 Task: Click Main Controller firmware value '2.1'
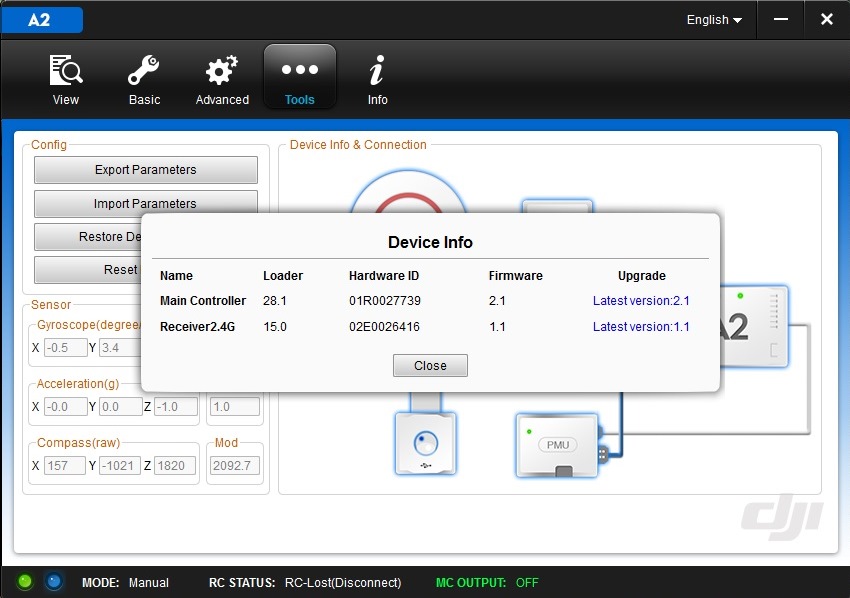497,300
